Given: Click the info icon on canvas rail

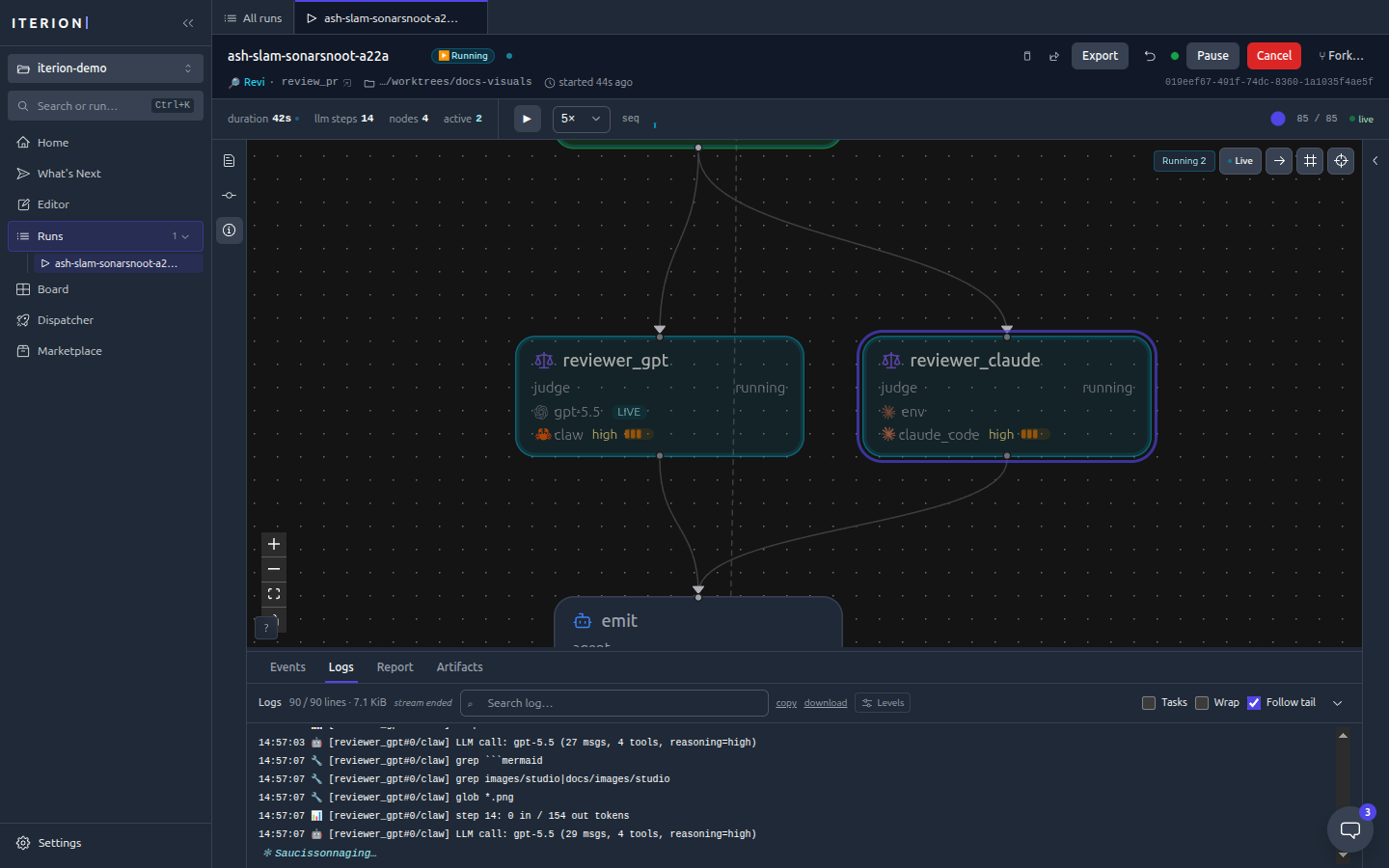Looking at the screenshot, I should tap(230, 231).
